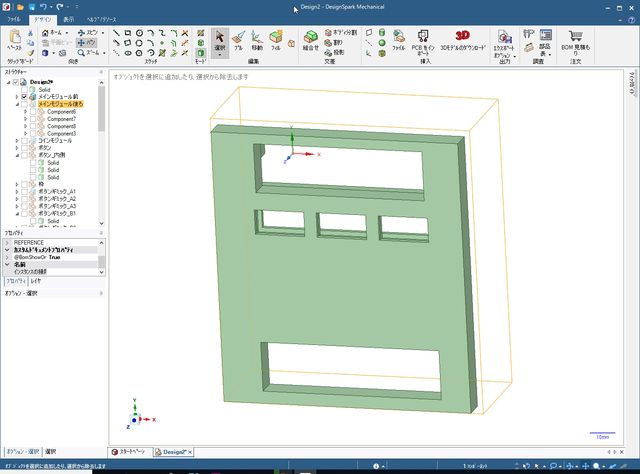Toggle checkbox for メインモジュール後ろ

coord(24,104)
